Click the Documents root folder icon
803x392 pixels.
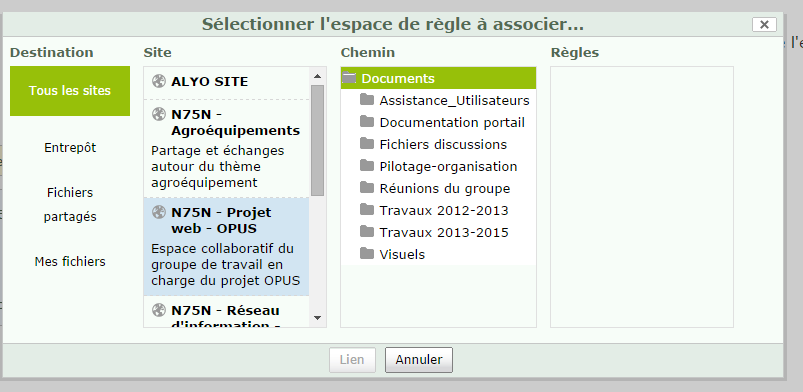click(x=349, y=78)
